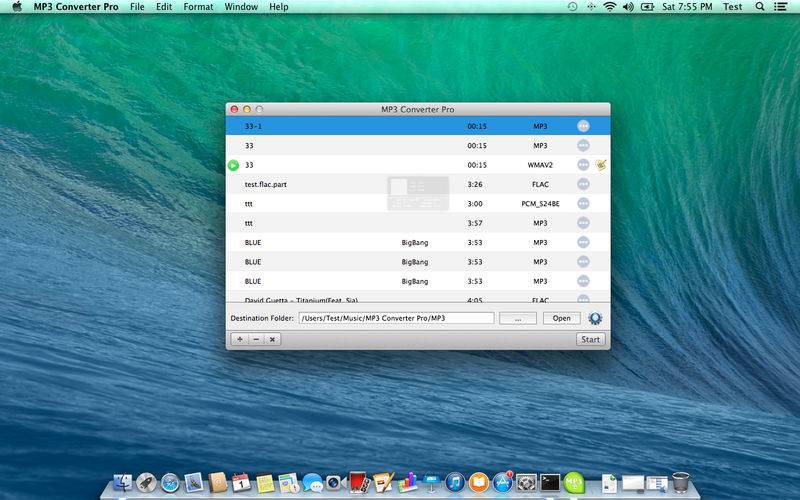Screen dimensions: 800x500
Task: Launch Safari from the Dock
Action: (x=170, y=483)
